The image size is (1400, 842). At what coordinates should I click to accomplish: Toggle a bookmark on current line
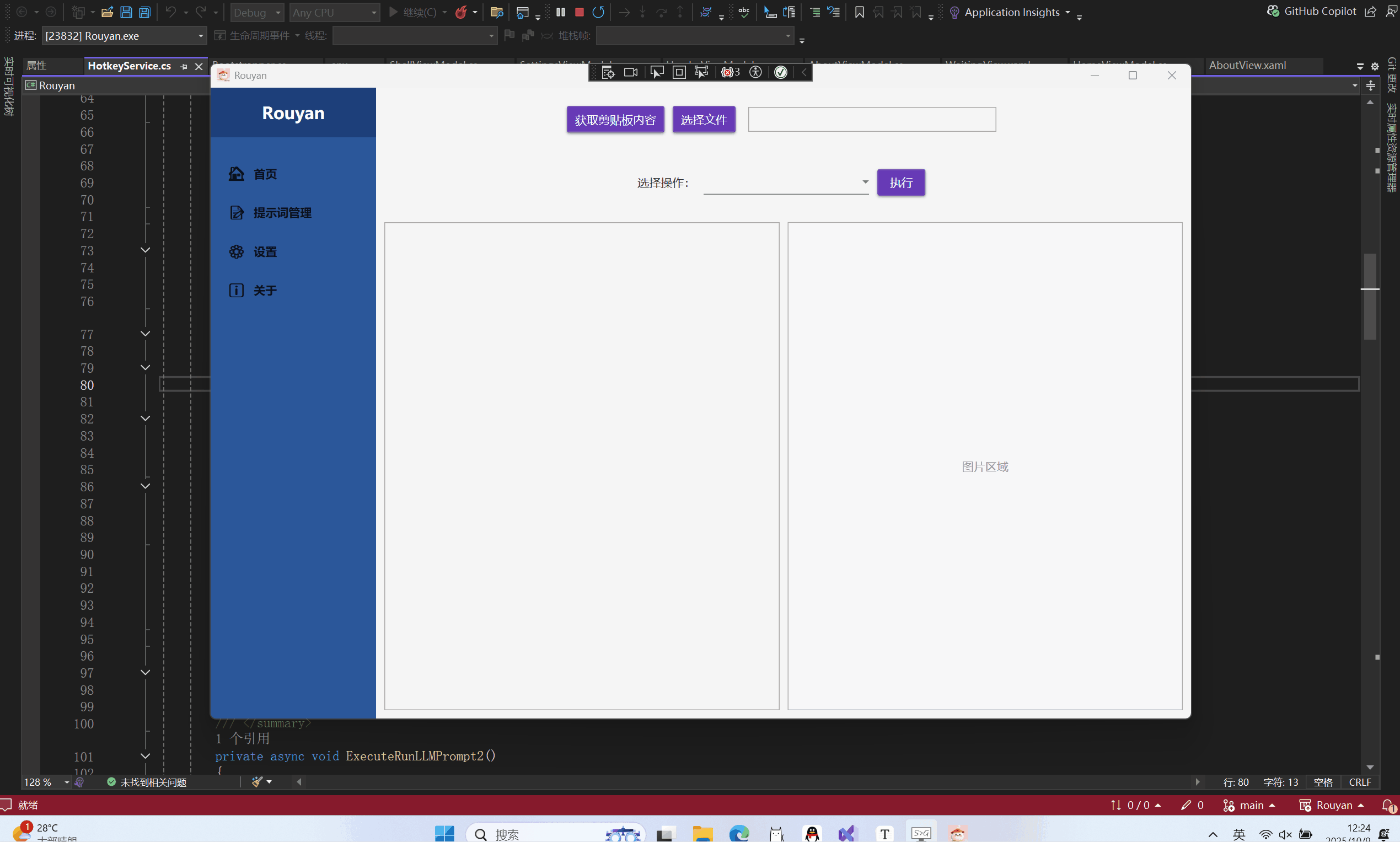859,12
